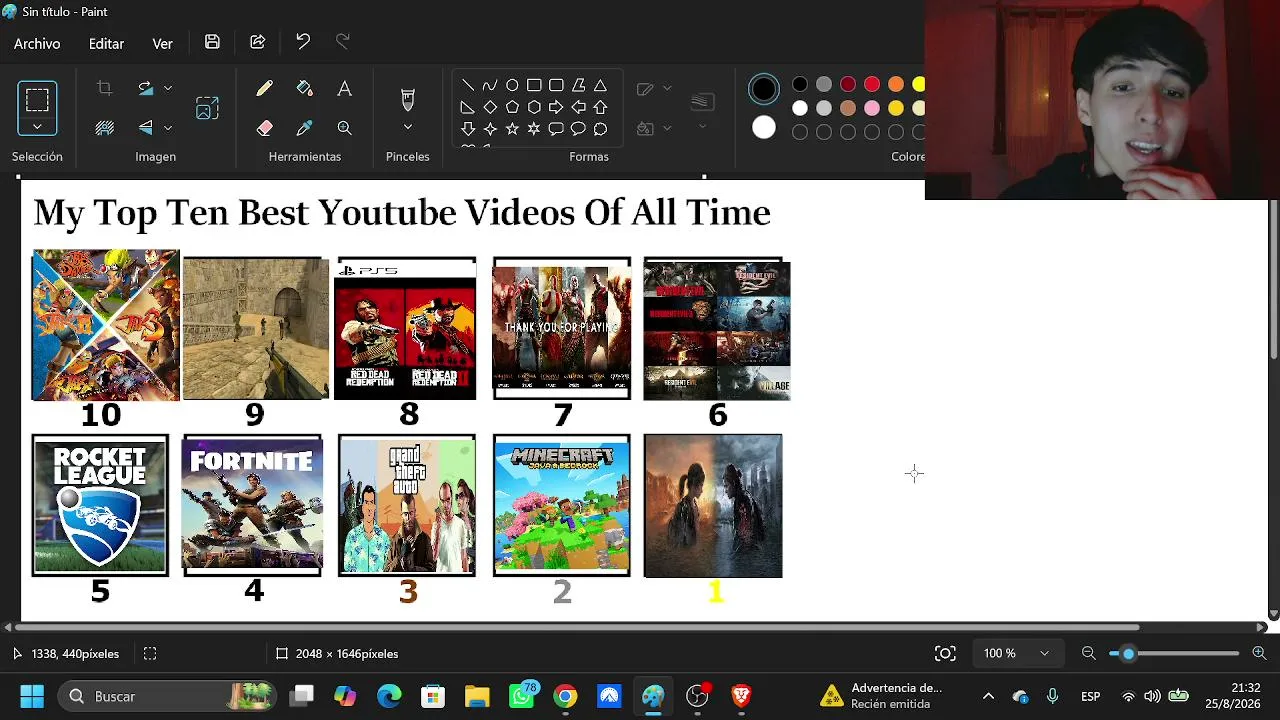Click the "2048 × 1646píxeles" canvas size text

click(x=347, y=653)
